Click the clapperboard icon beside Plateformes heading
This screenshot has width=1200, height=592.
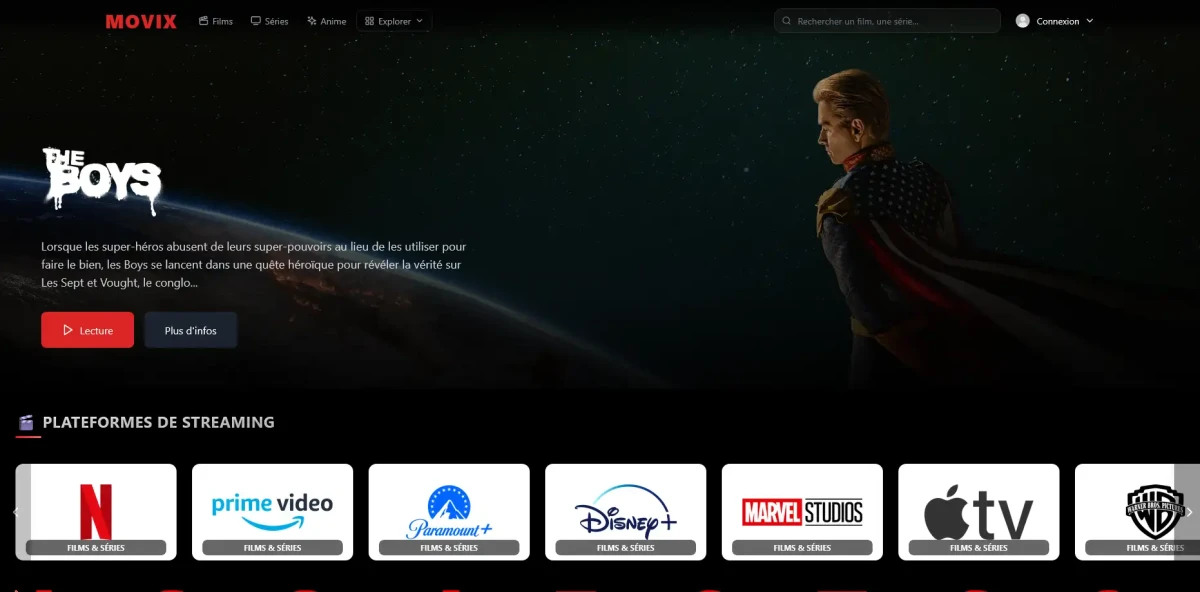[x=27, y=422]
